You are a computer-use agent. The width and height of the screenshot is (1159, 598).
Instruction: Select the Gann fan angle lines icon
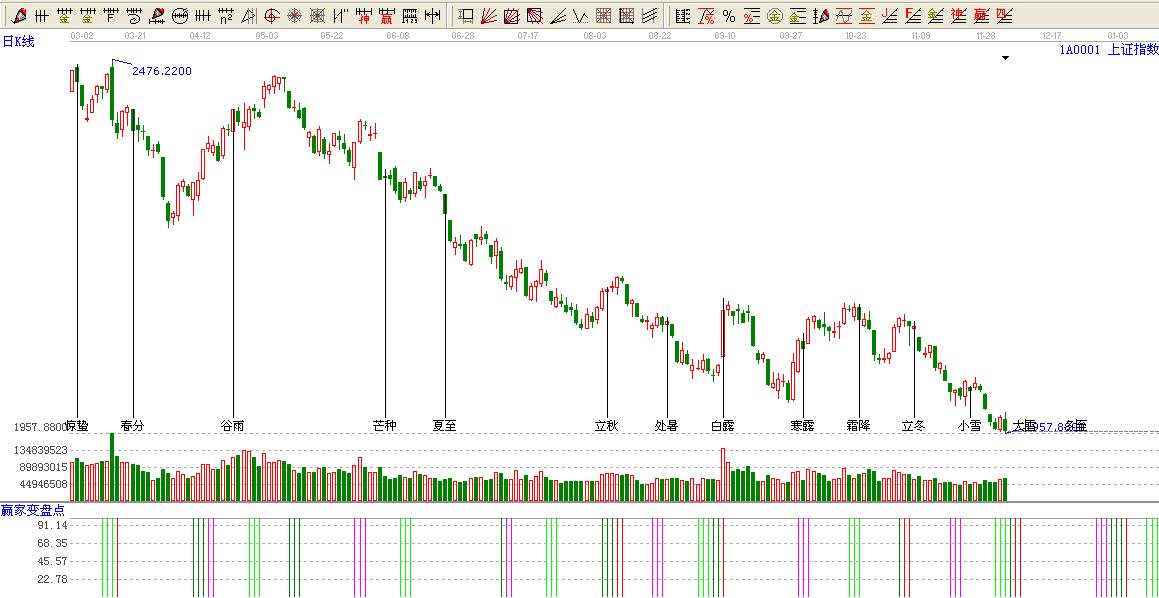click(x=489, y=15)
